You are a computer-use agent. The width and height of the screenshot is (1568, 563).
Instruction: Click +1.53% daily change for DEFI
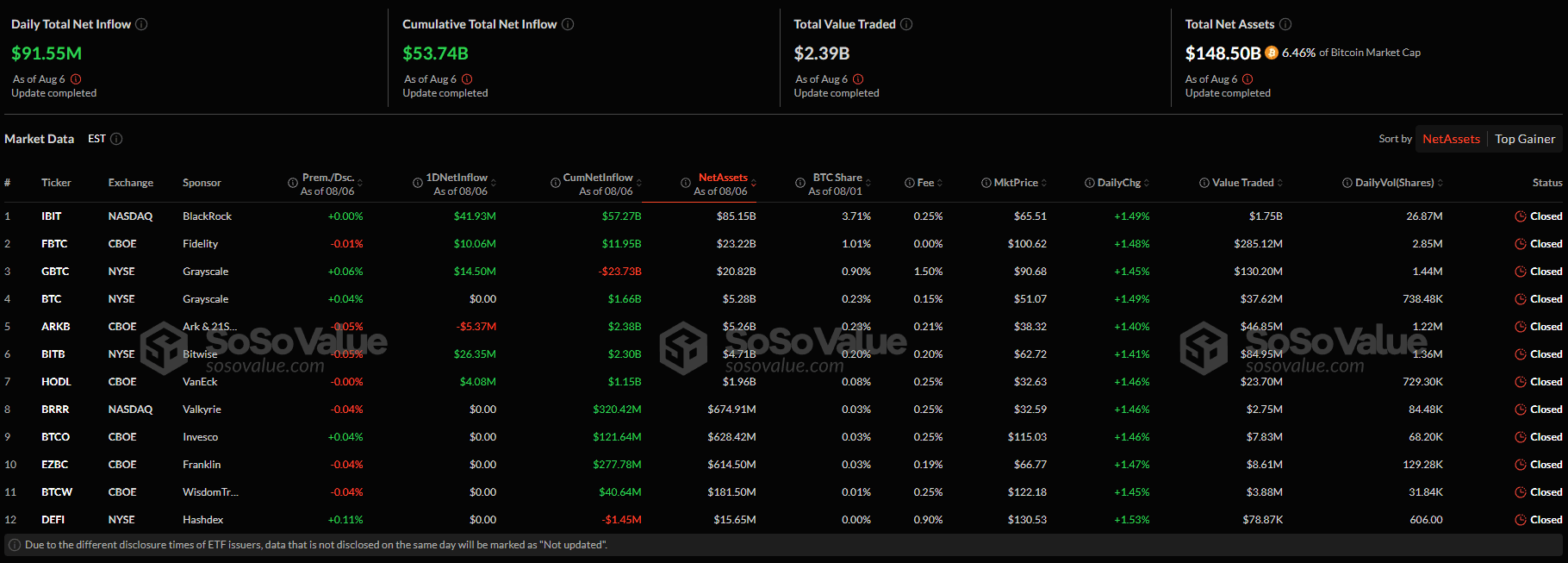[x=1132, y=520]
